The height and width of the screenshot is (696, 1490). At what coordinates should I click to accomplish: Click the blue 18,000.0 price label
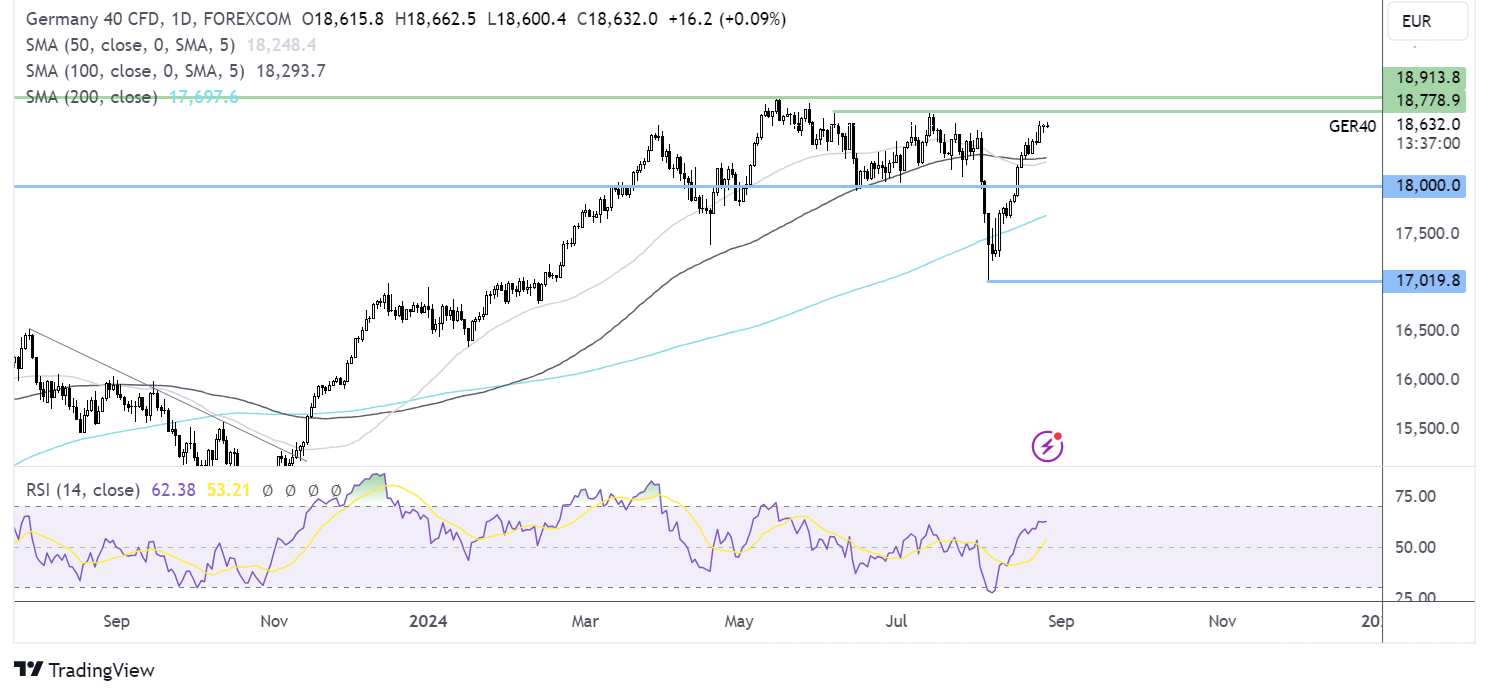(x=1425, y=185)
